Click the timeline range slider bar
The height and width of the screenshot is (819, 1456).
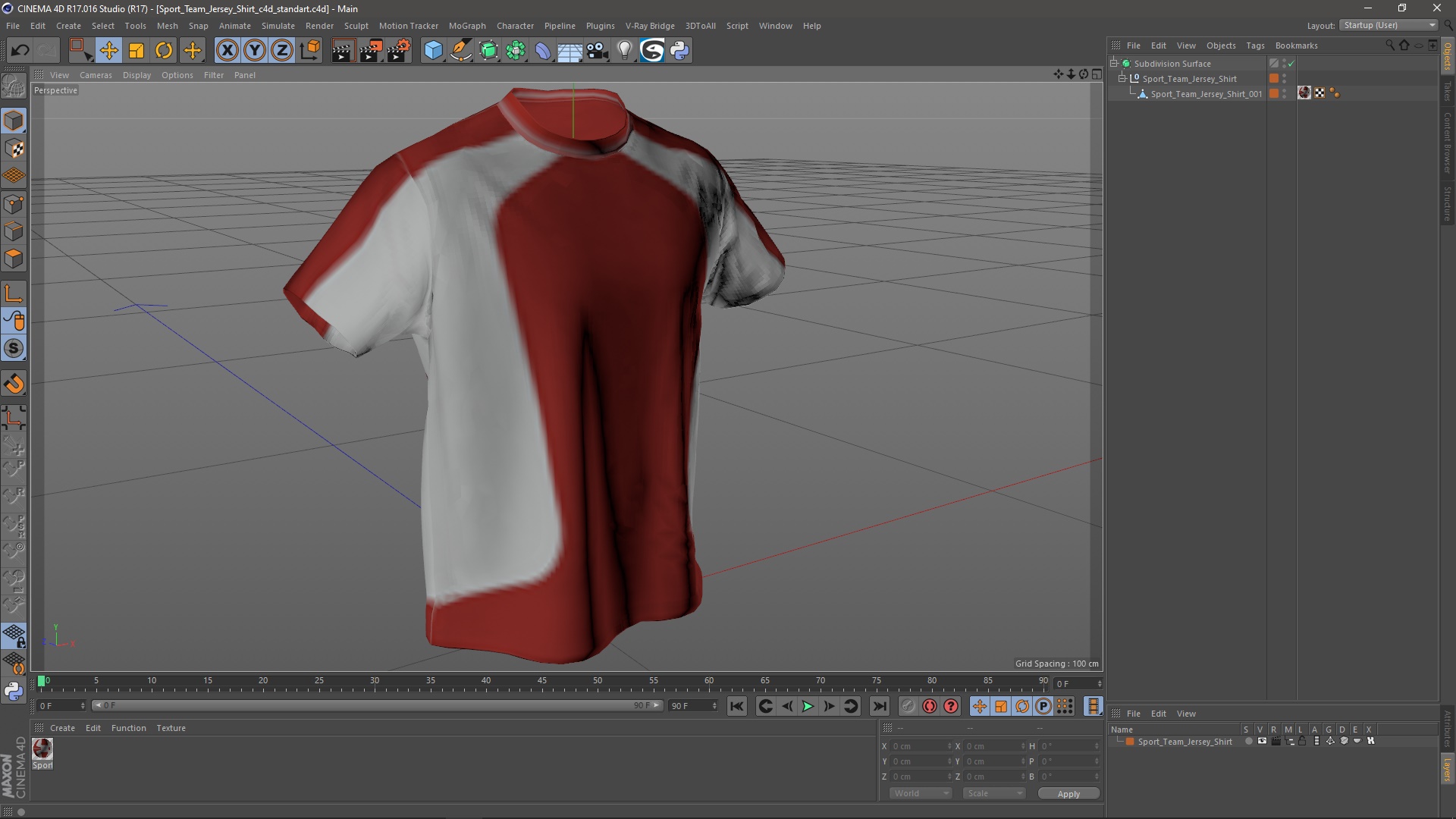[x=378, y=706]
